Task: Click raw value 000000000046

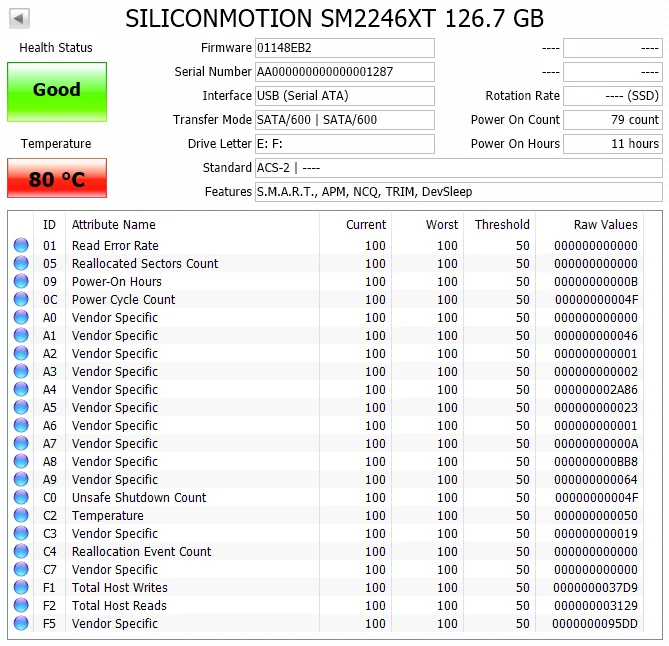Action: point(596,335)
